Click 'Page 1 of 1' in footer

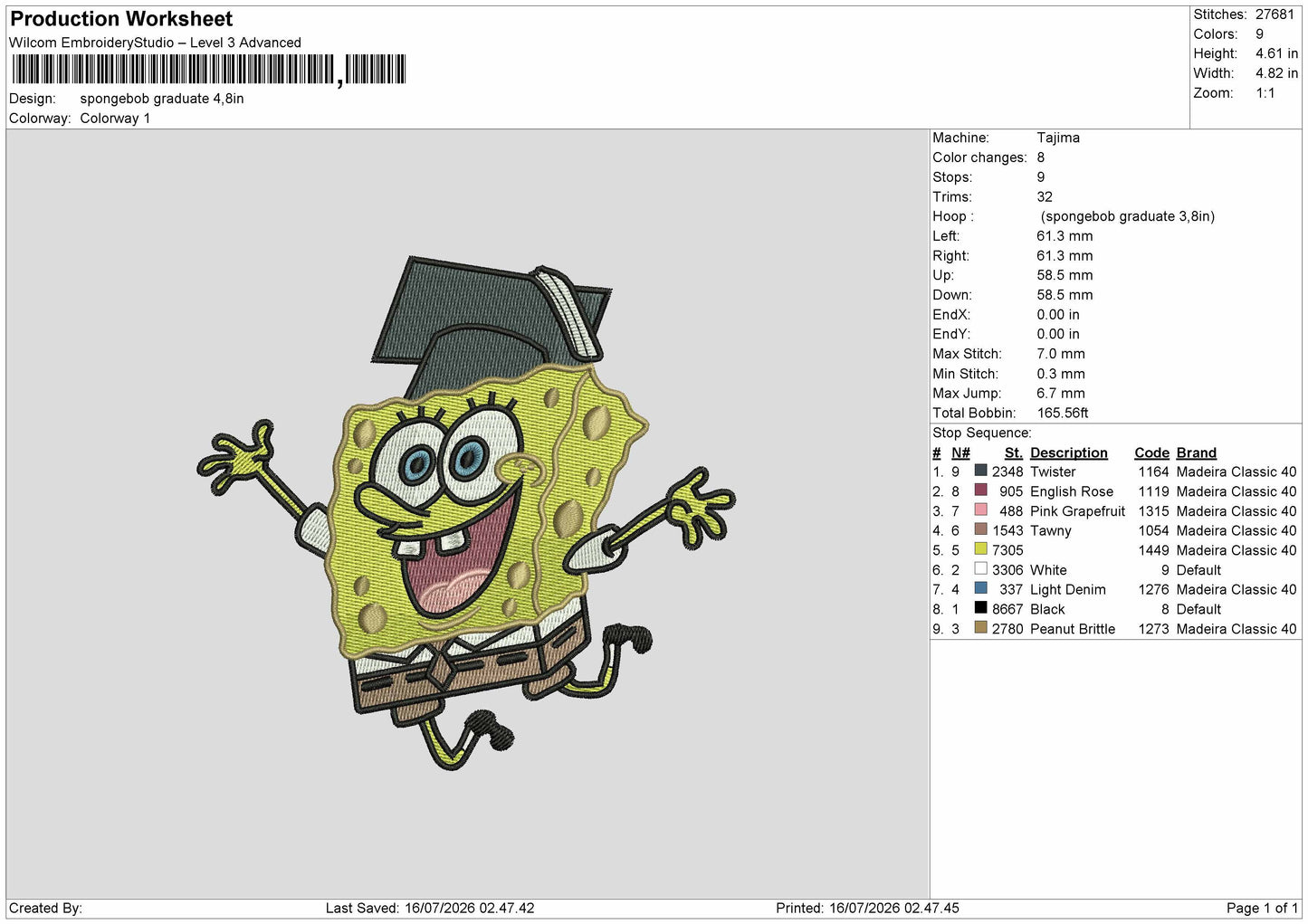pos(1262,909)
